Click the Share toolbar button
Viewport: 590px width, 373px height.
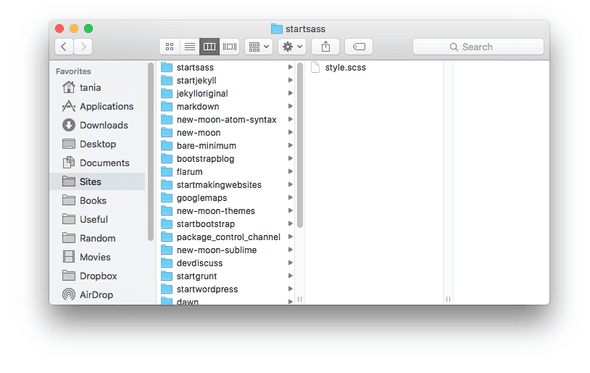point(325,47)
